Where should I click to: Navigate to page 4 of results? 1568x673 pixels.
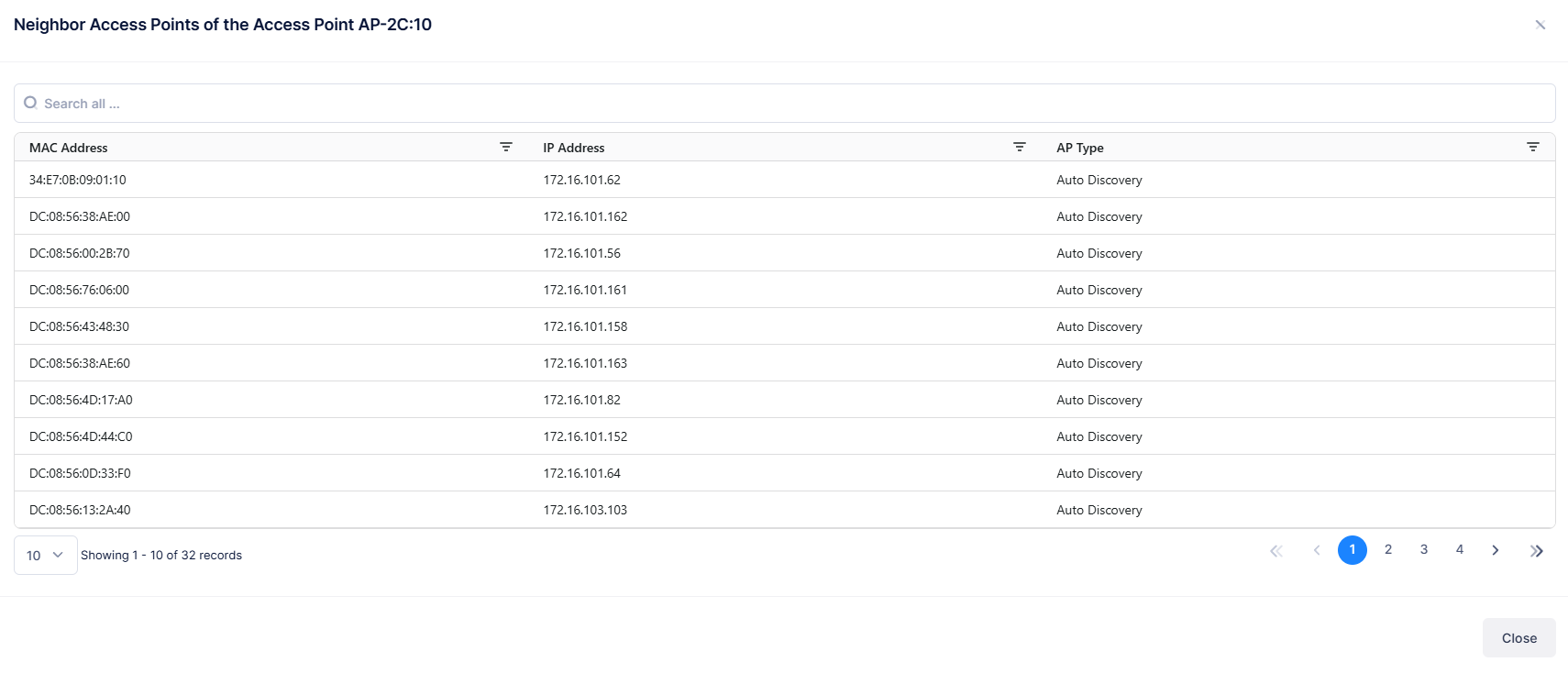pyautogui.click(x=1460, y=550)
